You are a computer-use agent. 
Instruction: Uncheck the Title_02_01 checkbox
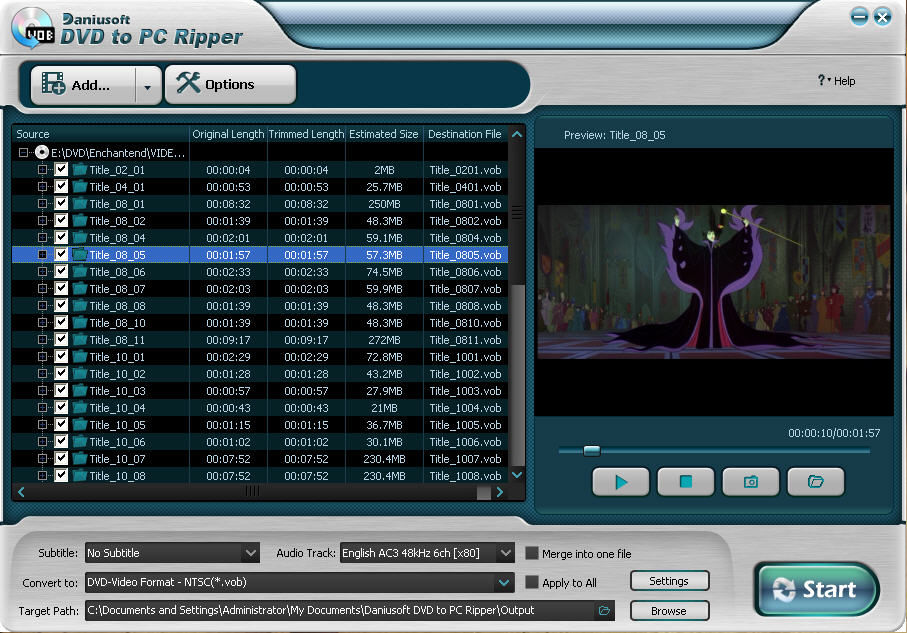61,169
